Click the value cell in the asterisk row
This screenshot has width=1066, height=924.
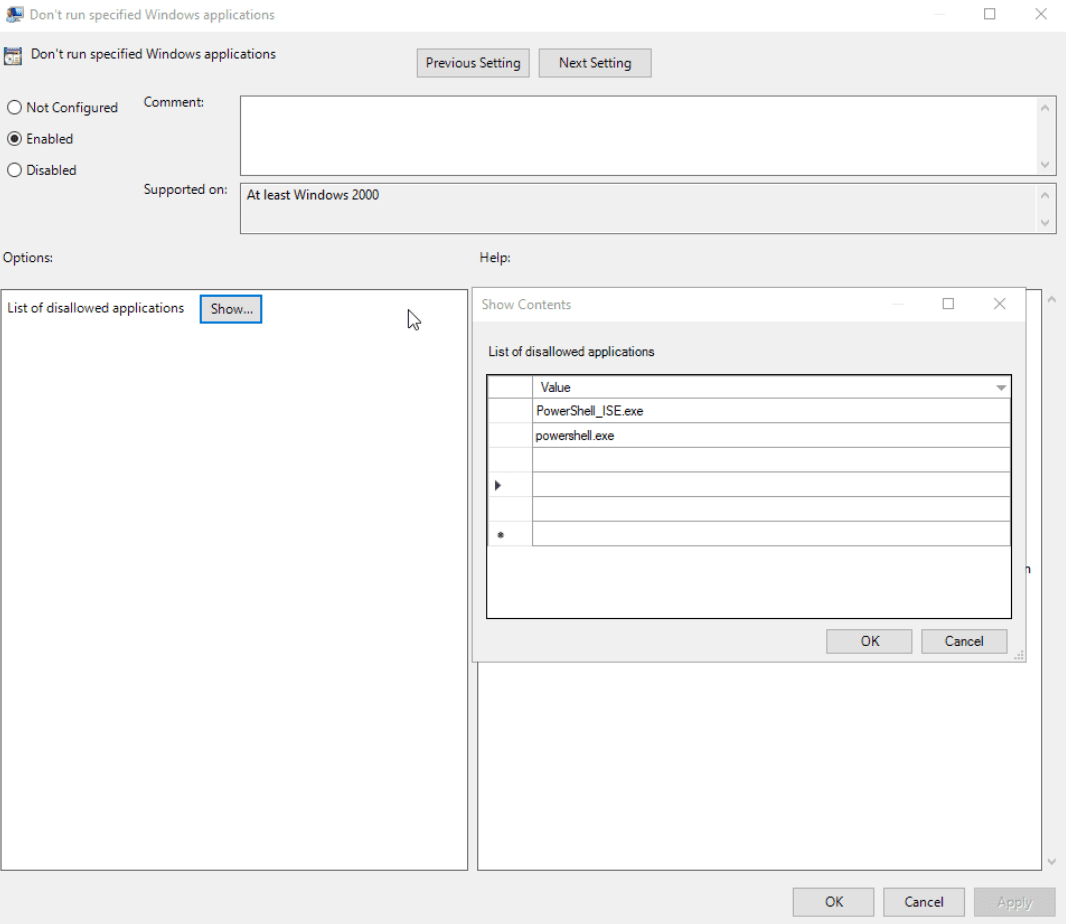point(771,534)
